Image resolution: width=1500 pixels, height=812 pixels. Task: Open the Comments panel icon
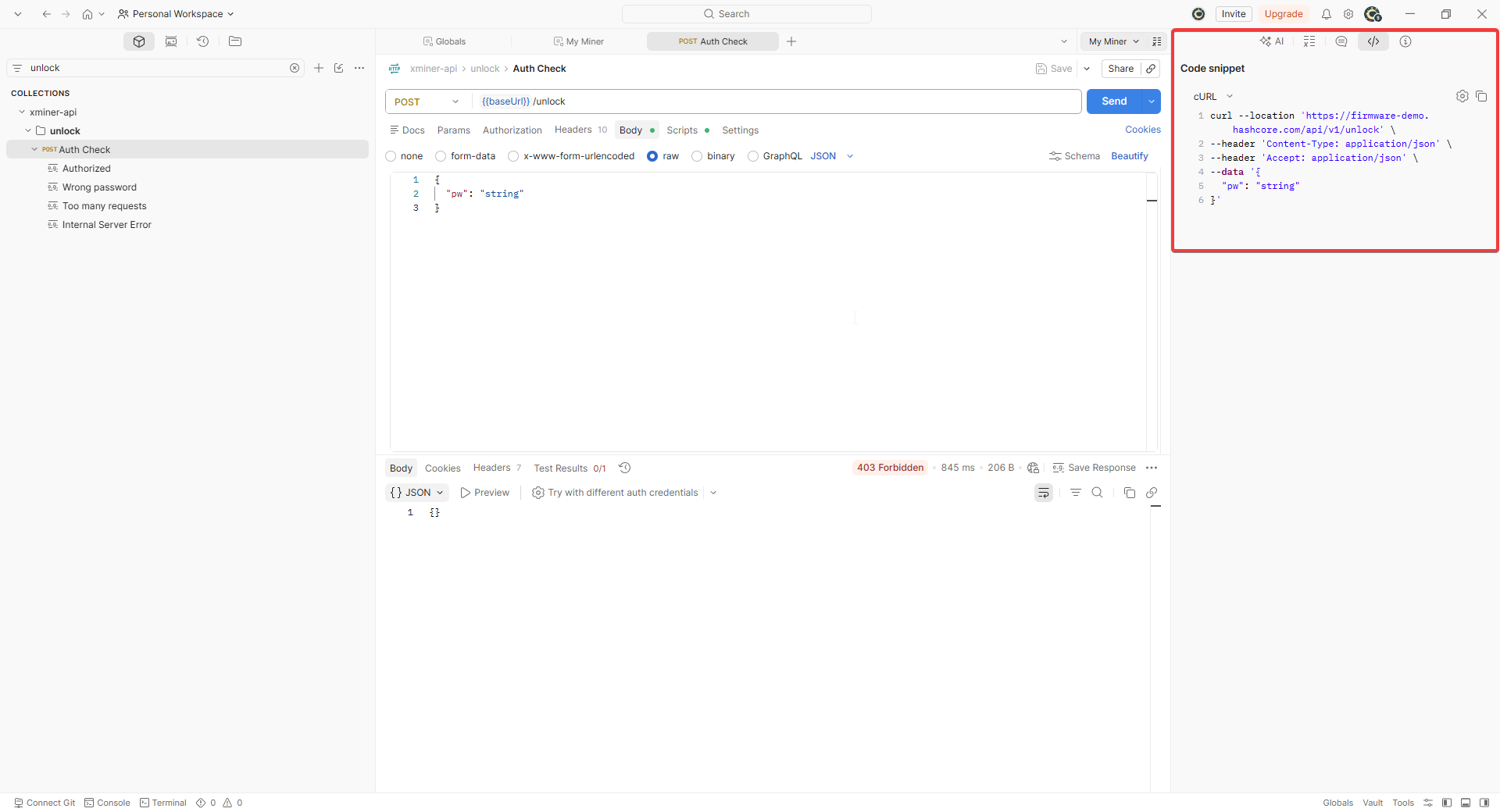[x=1341, y=41]
